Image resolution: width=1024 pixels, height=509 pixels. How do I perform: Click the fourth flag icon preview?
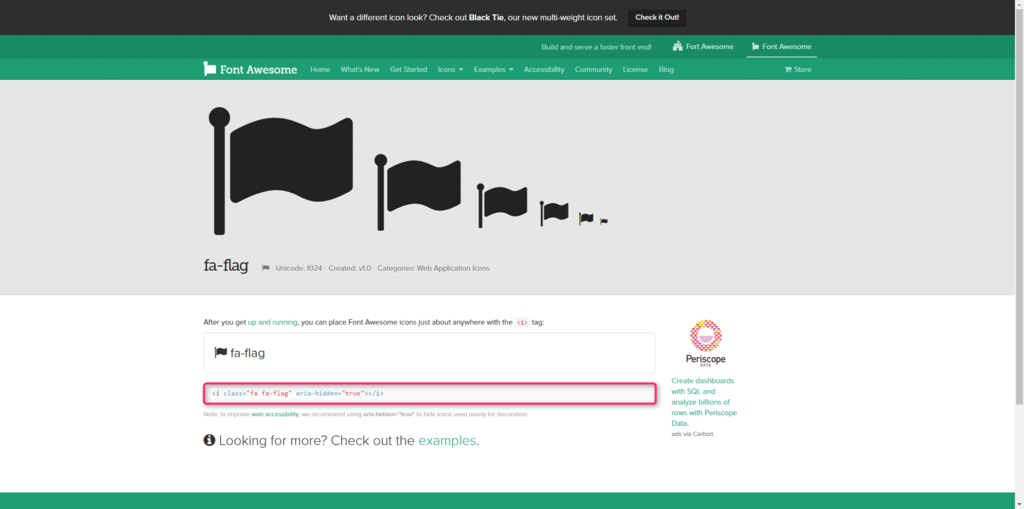coord(554,214)
